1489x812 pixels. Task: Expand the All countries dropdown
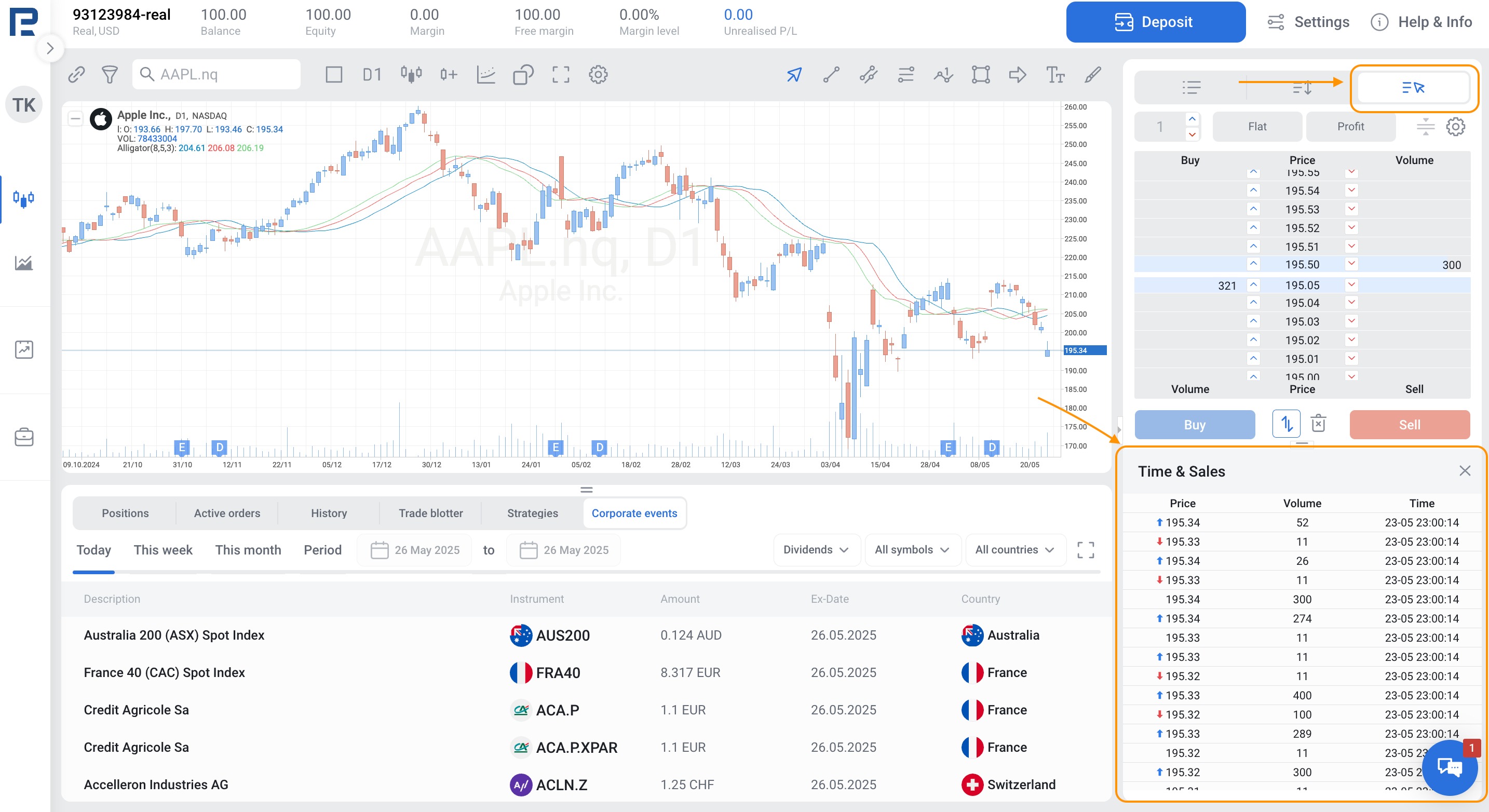[1014, 550]
